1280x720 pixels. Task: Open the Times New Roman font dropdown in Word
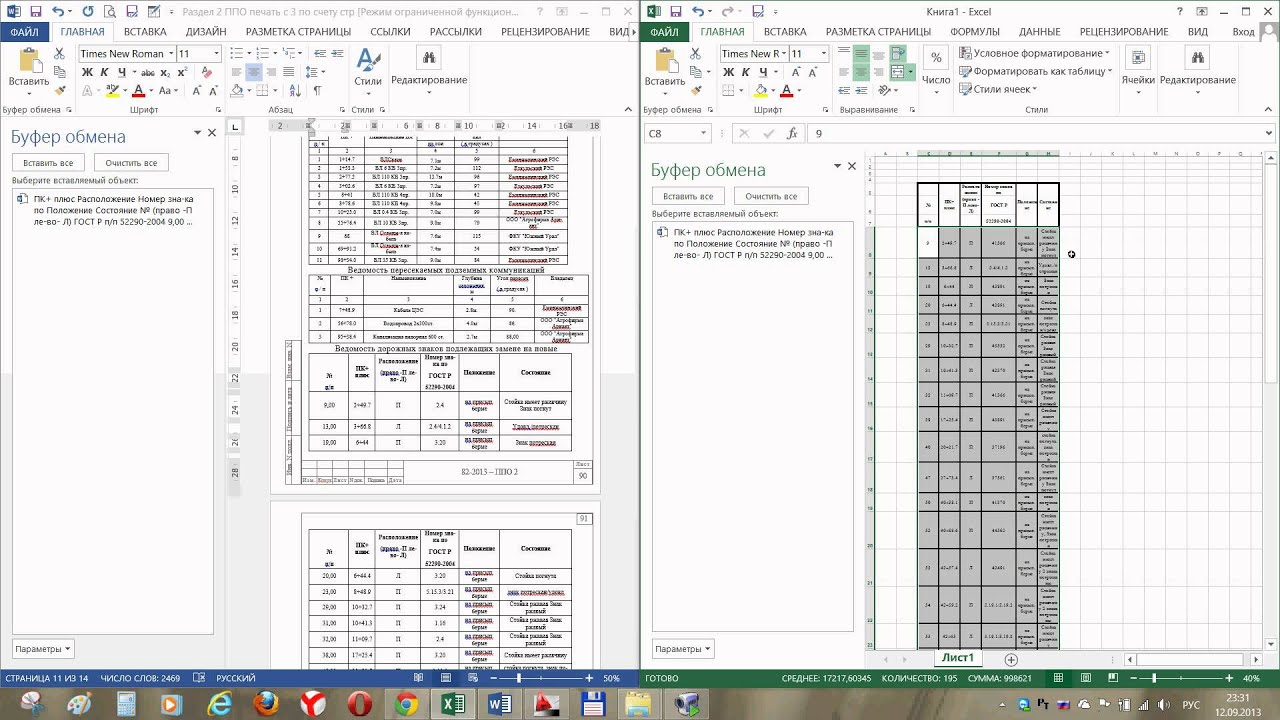171,54
